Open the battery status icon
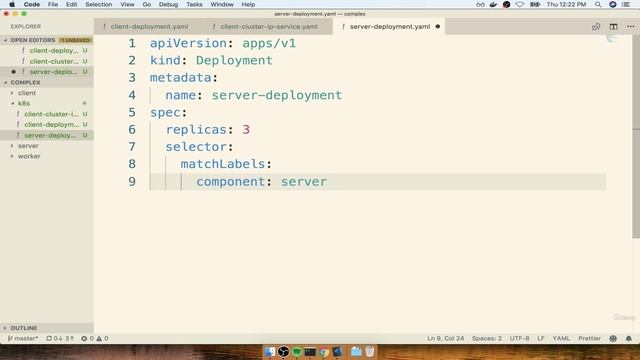This screenshot has height=360, width=640. tap(535, 4)
